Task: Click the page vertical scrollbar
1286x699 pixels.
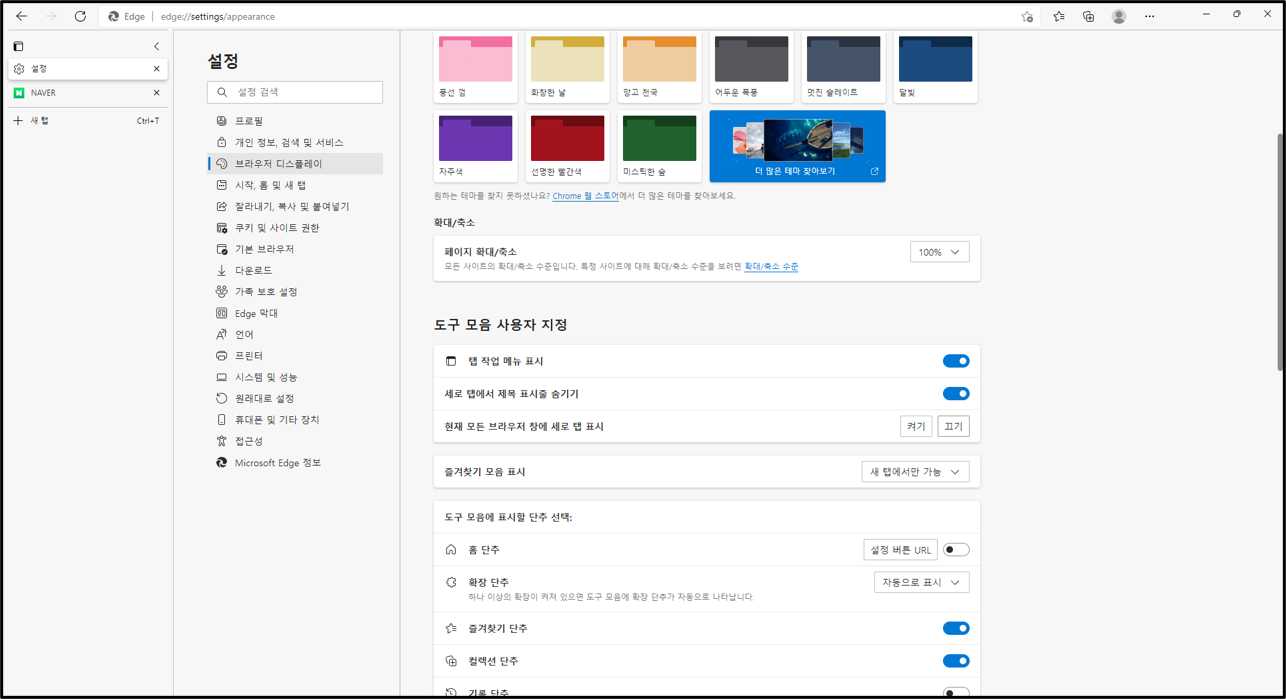Action: [x=1280, y=250]
